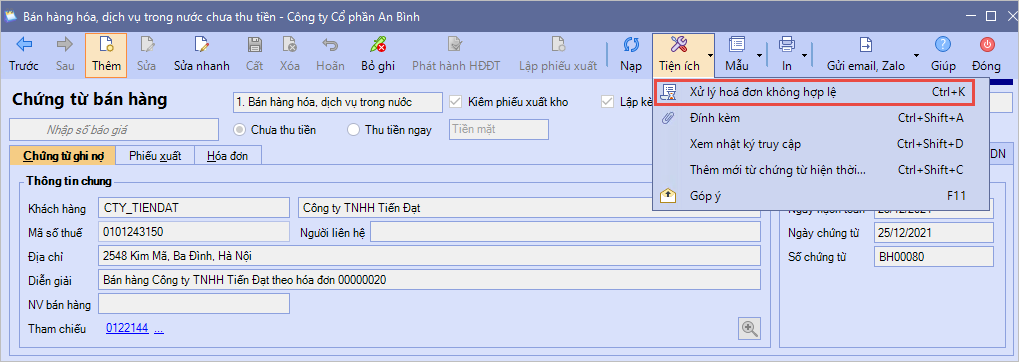This screenshot has height=362, width=1019.
Task: Open Sửa nhanh quick edit
Action: click(x=201, y=54)
